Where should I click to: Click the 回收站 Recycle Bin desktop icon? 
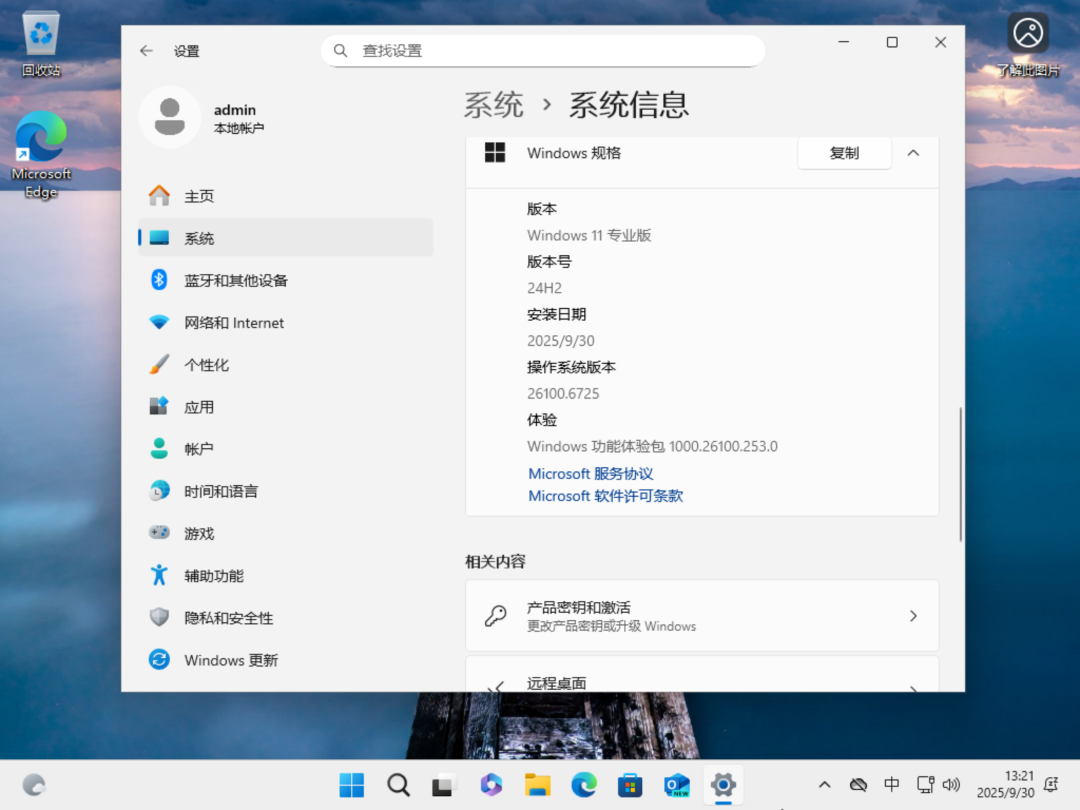click(41, 44)
